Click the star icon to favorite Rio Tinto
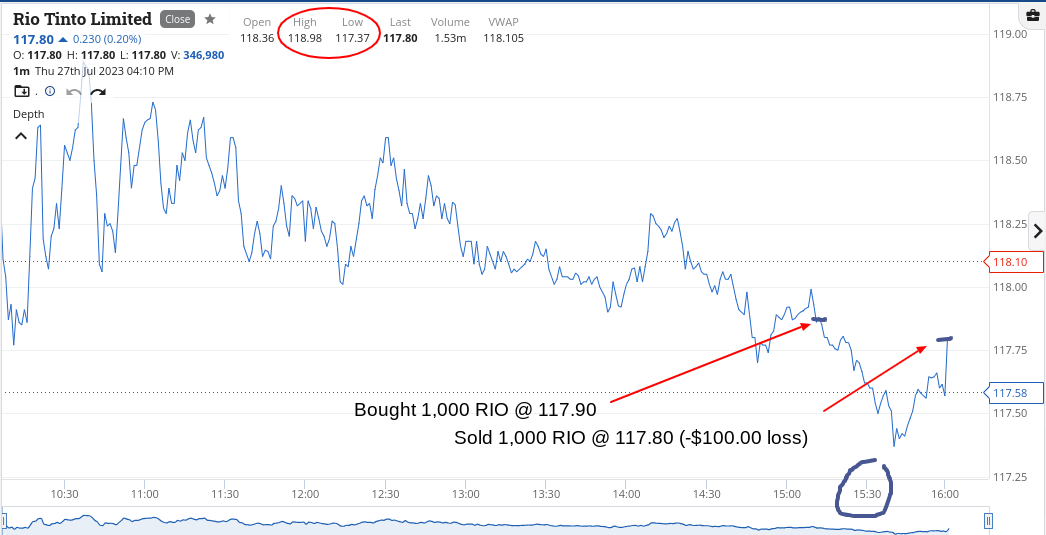 [x=209, y=19]
